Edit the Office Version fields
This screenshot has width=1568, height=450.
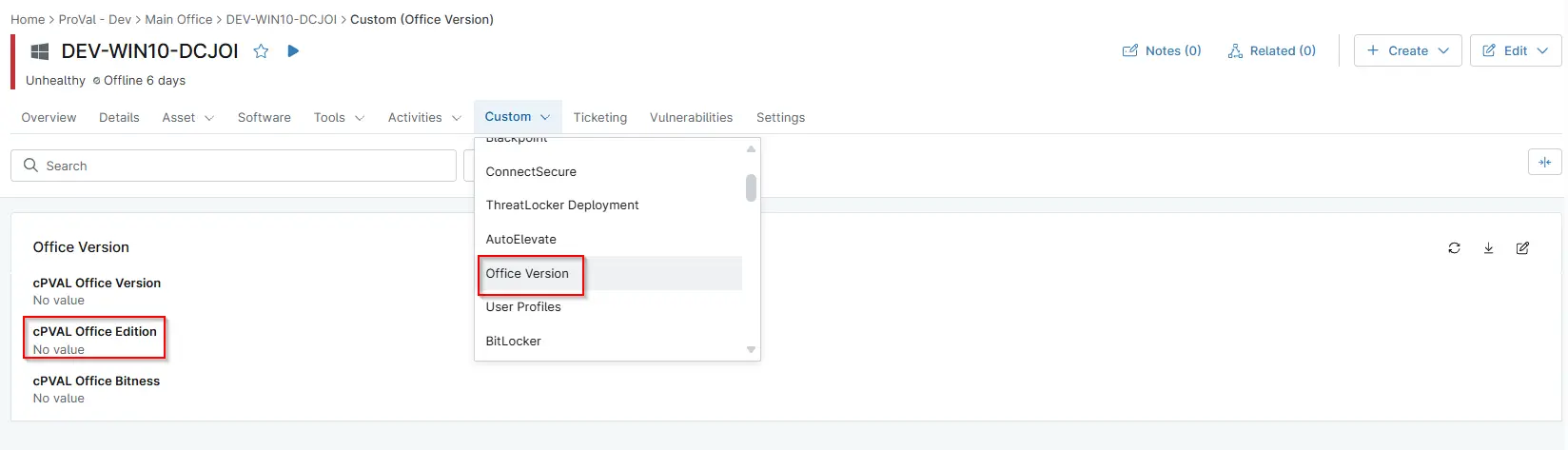click(1522, 248)
